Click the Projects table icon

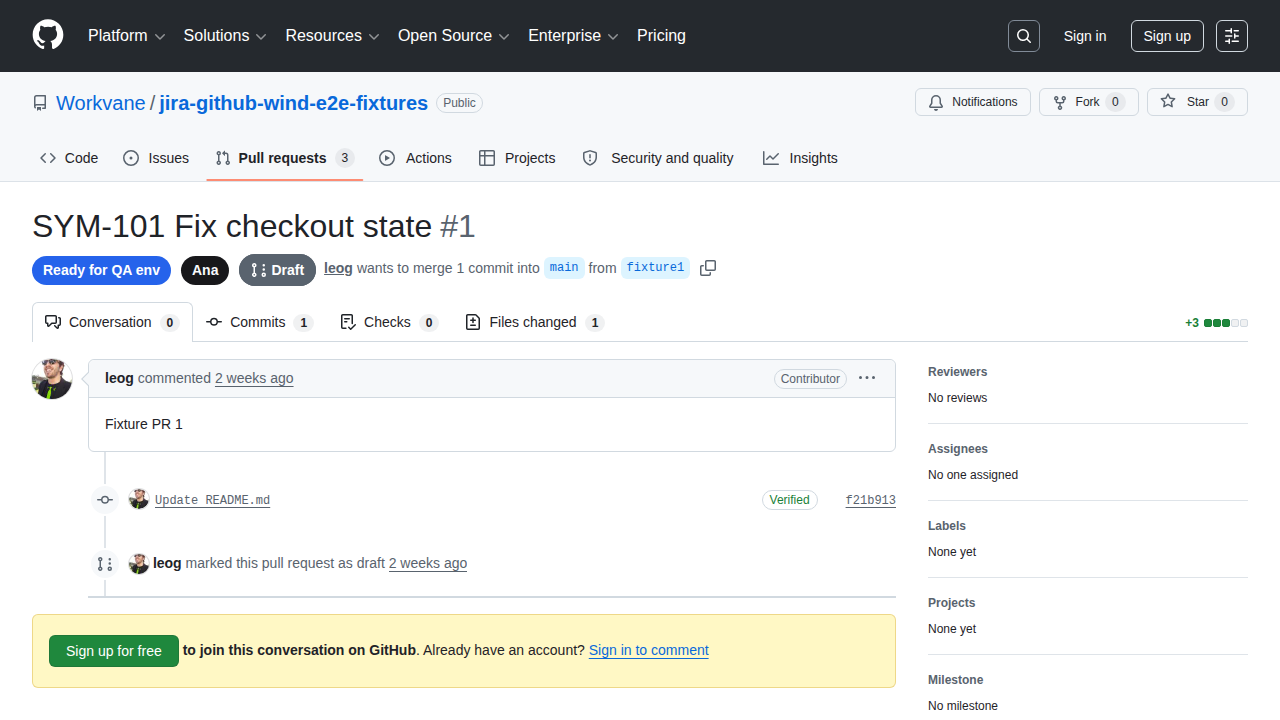point(487,158)
